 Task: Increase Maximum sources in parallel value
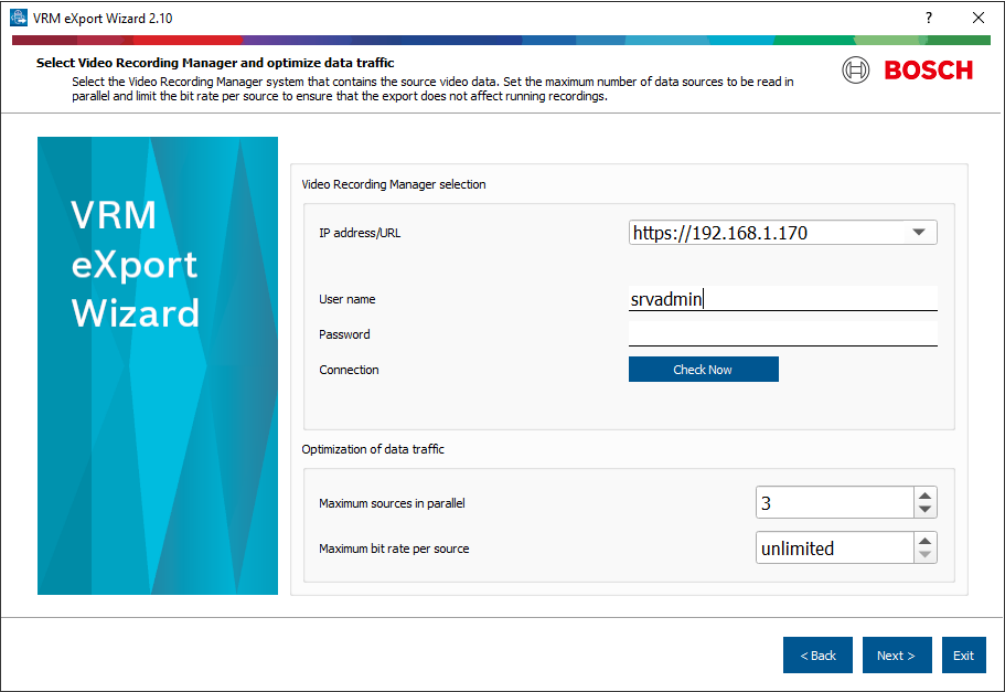click(x=925, y=495)
